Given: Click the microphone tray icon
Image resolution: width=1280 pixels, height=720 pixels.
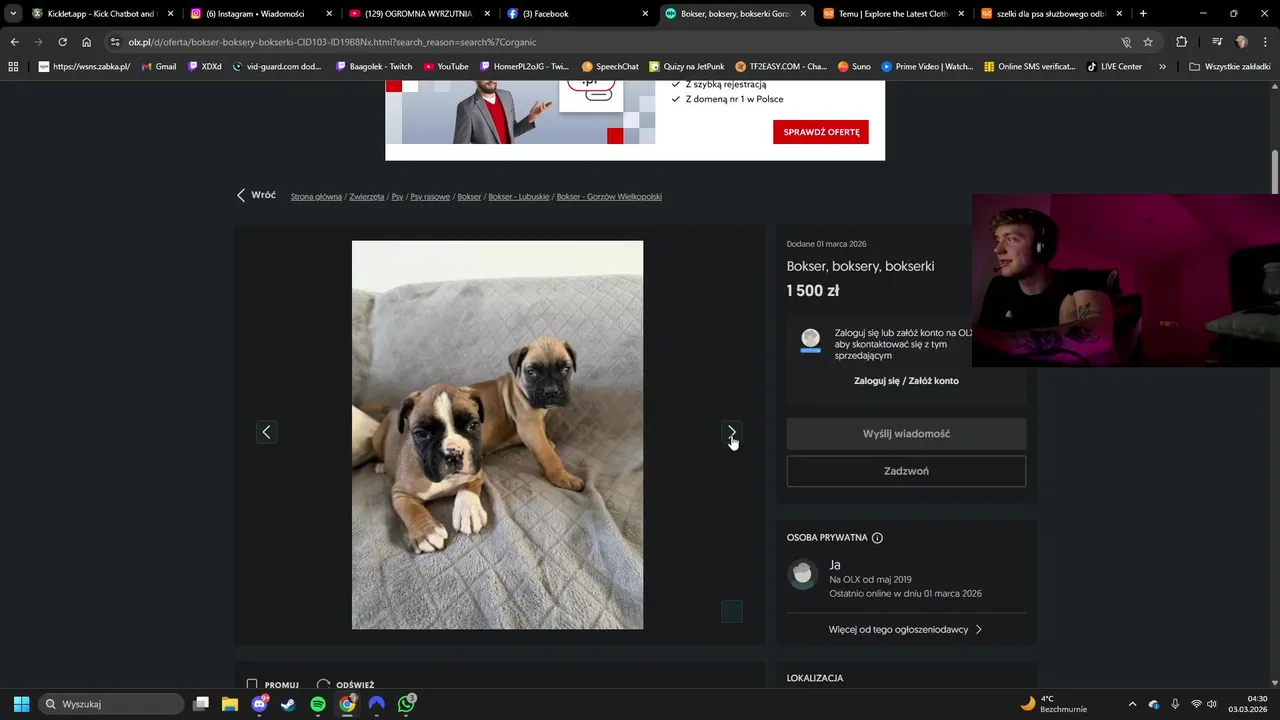Looking at the screenshot, I should click(x=1175, y=704).
